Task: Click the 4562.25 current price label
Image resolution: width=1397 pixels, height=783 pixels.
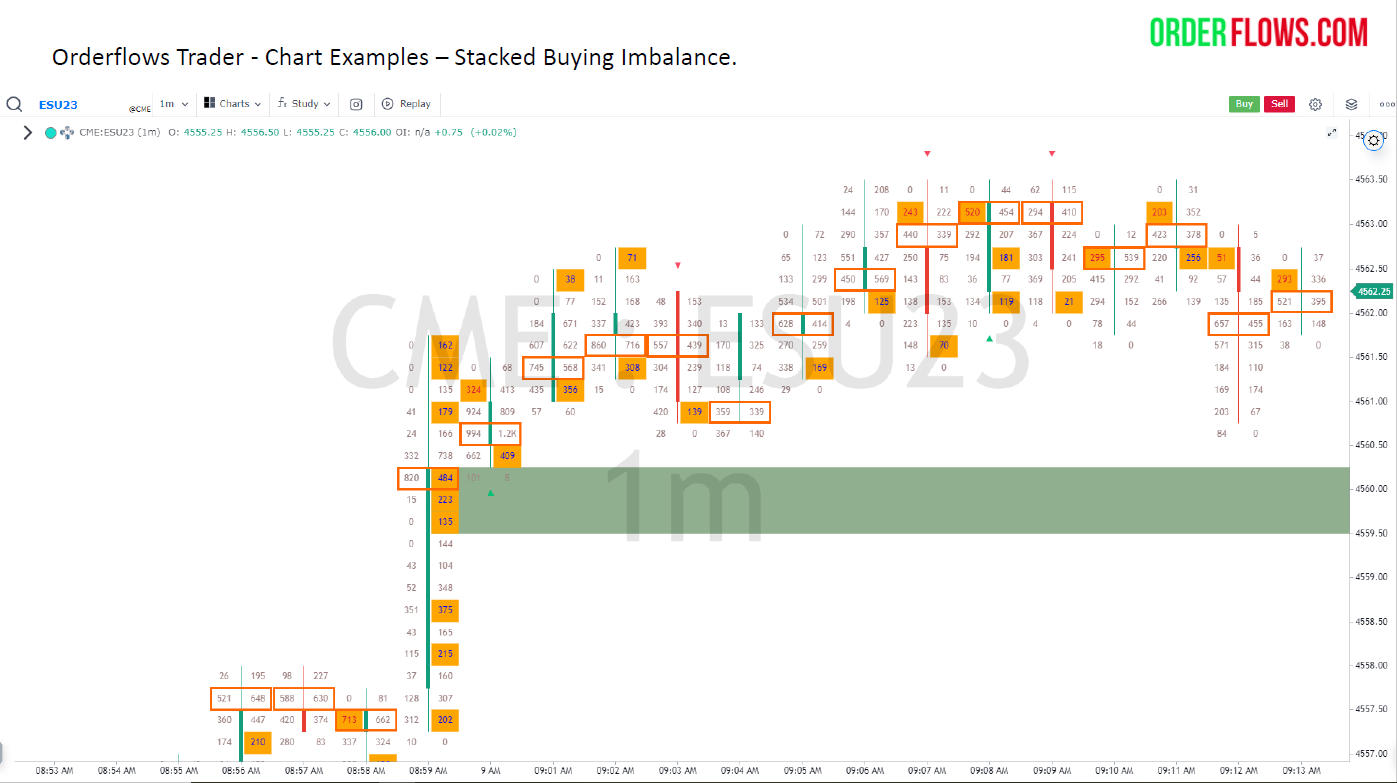Action: (x=1375, y=291)
